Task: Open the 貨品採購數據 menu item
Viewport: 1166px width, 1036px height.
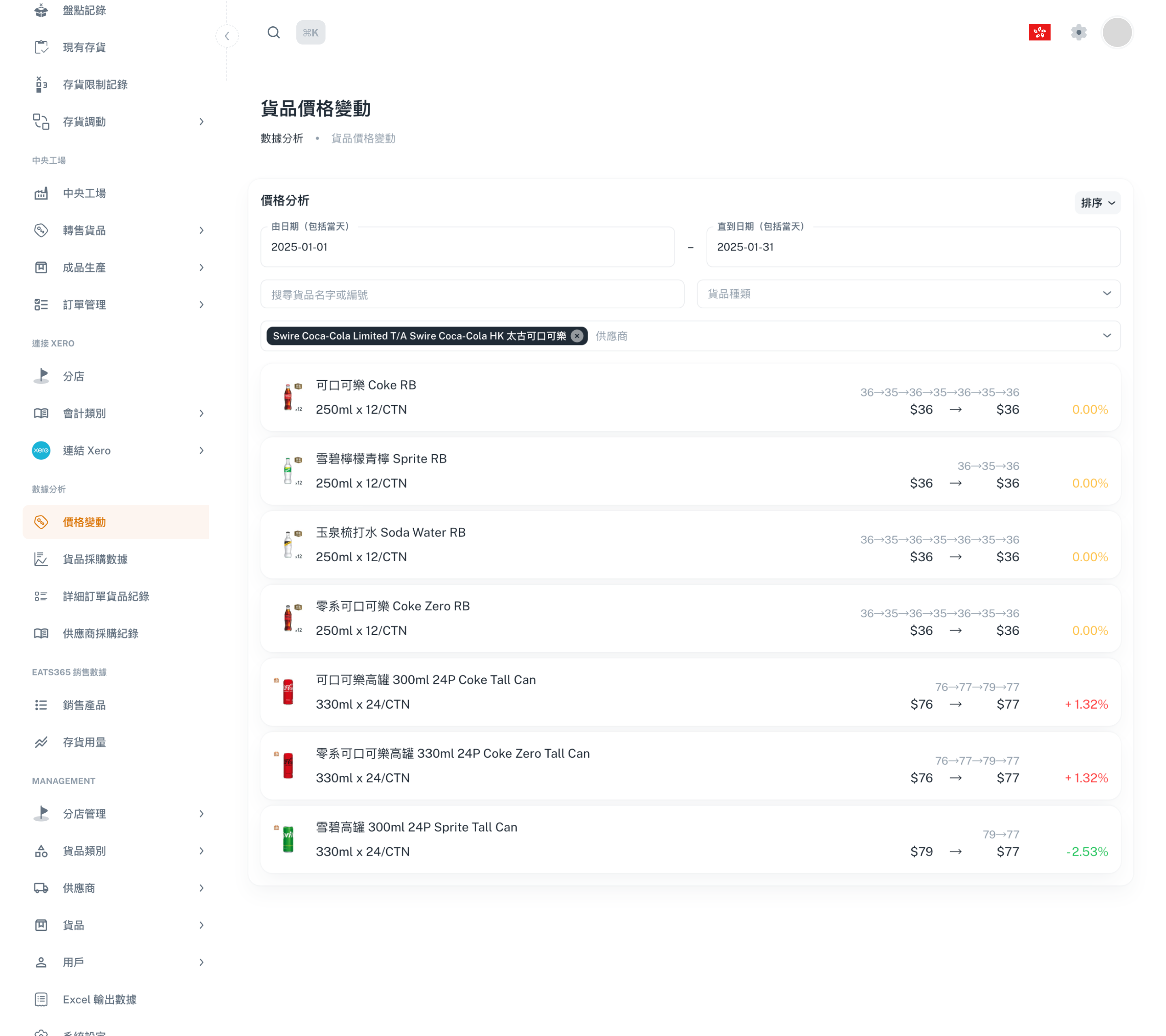Action: click(116, 559)
